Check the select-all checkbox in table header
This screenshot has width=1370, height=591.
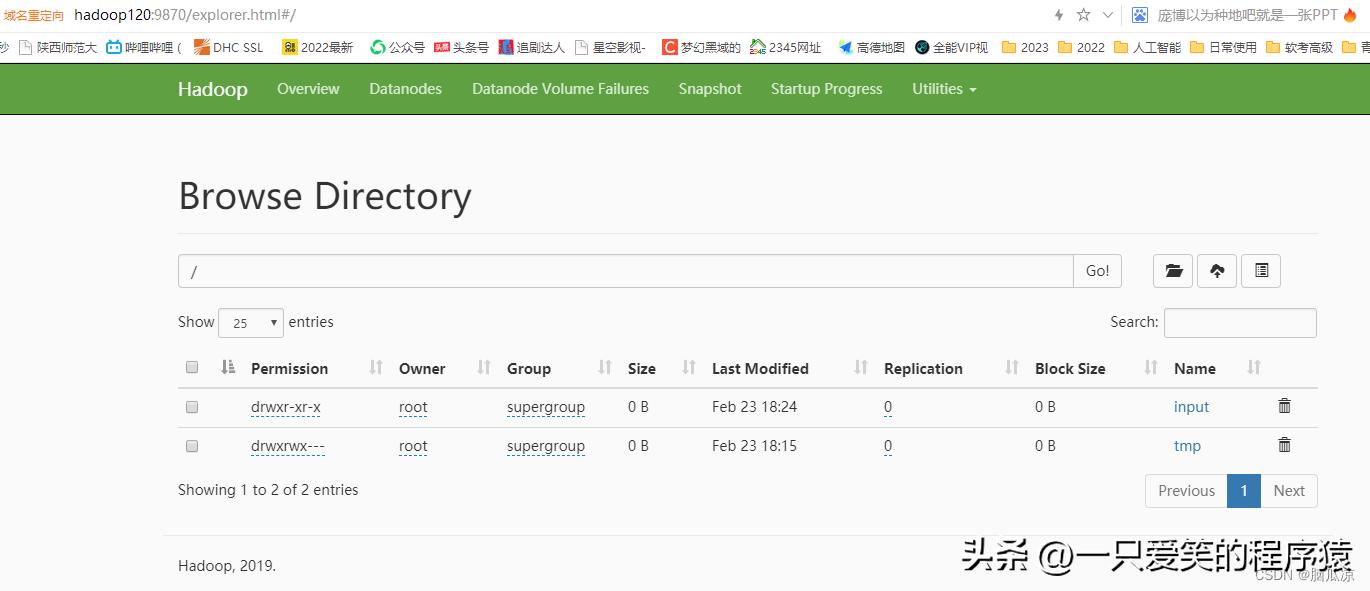192,366
